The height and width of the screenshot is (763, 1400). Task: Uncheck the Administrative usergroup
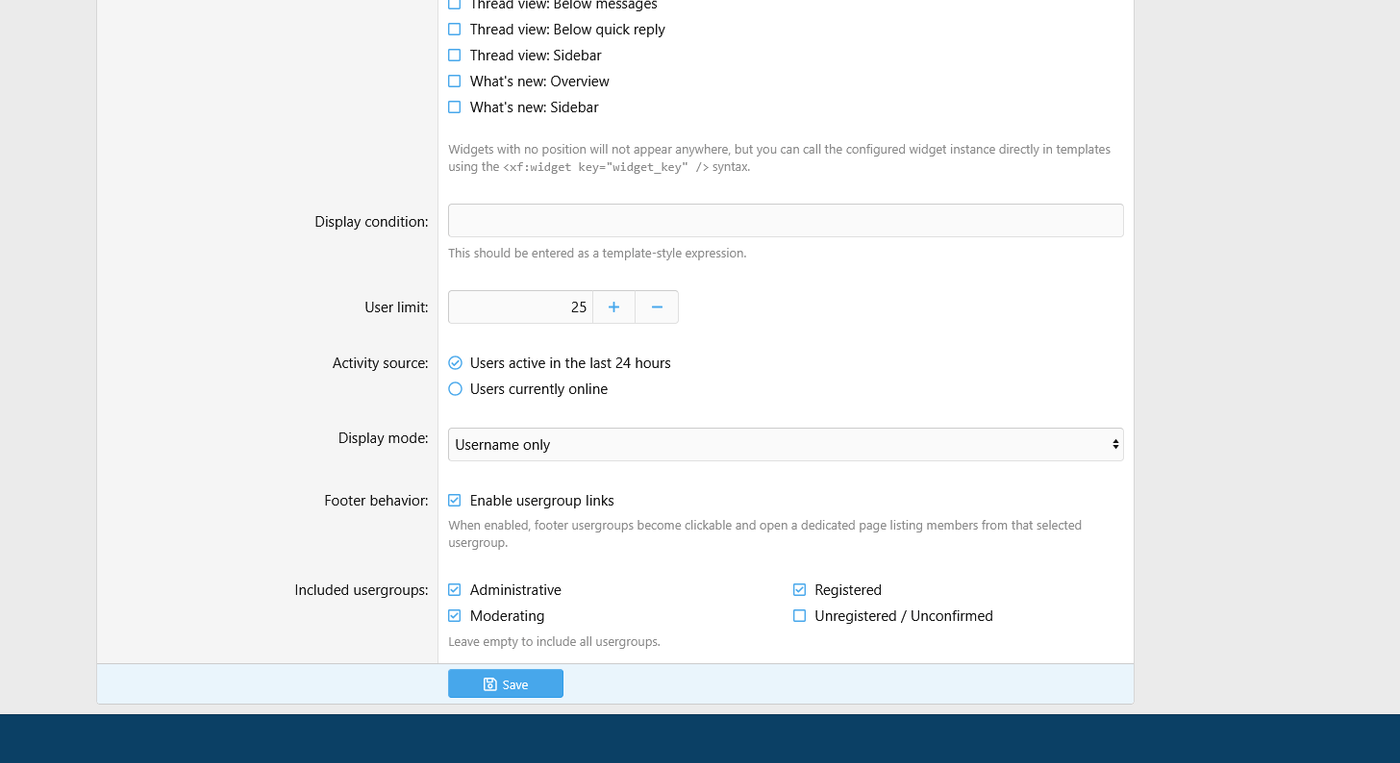455,590
